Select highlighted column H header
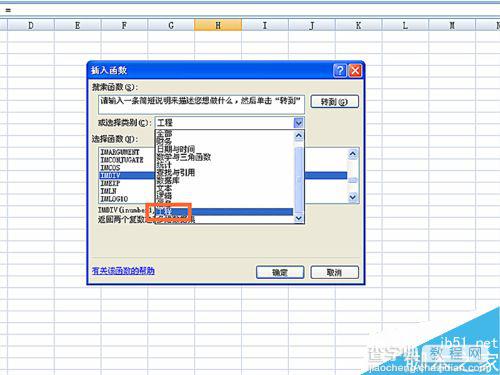The width and height of the screenshot is (500, 375). (218, 25)
